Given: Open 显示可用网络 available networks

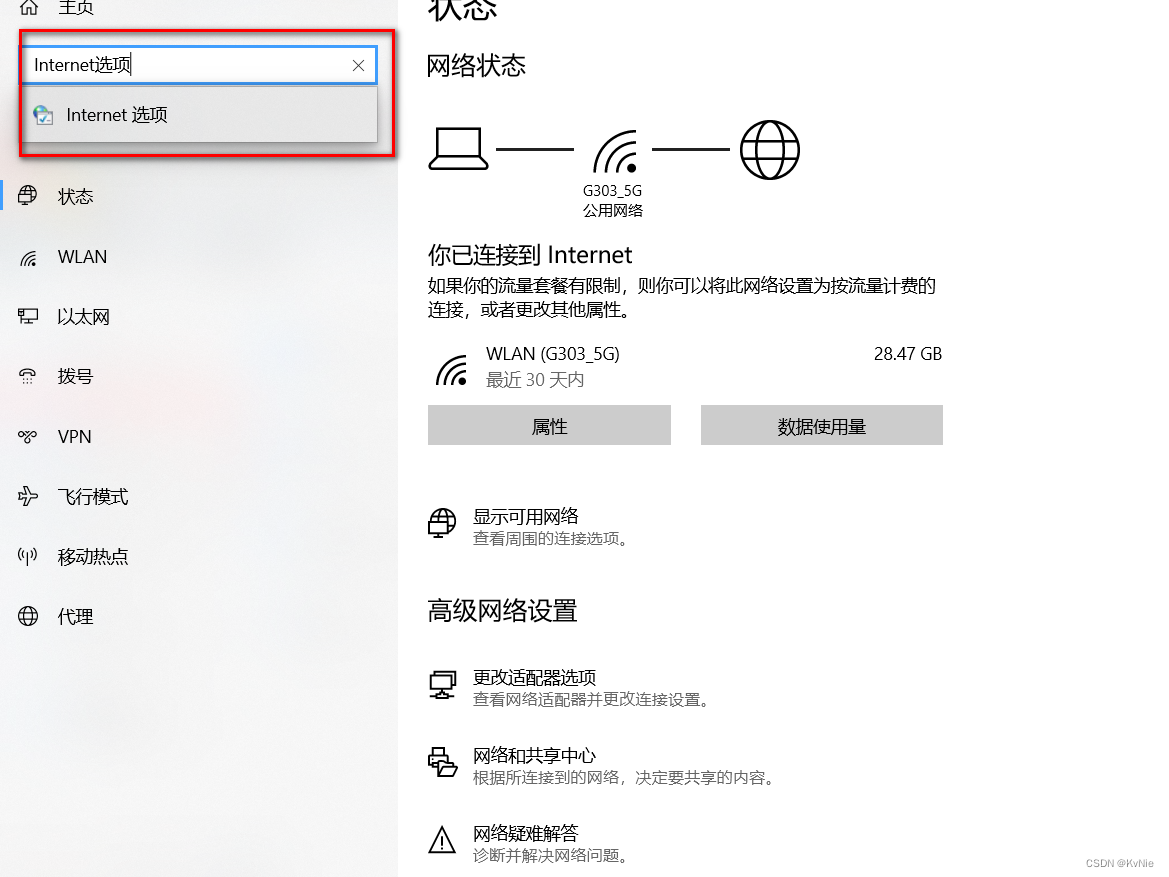Looking at the screenshot, I should (526, 517).
